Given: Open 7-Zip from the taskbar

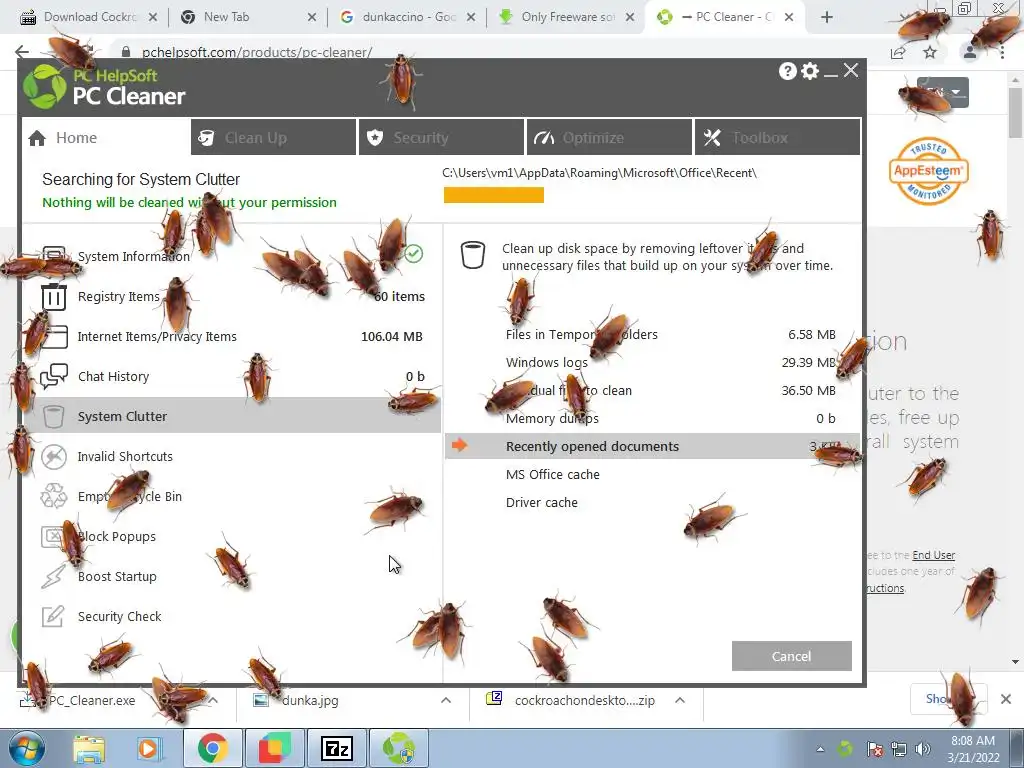Looking at the screenshot, I should [337, 748].
